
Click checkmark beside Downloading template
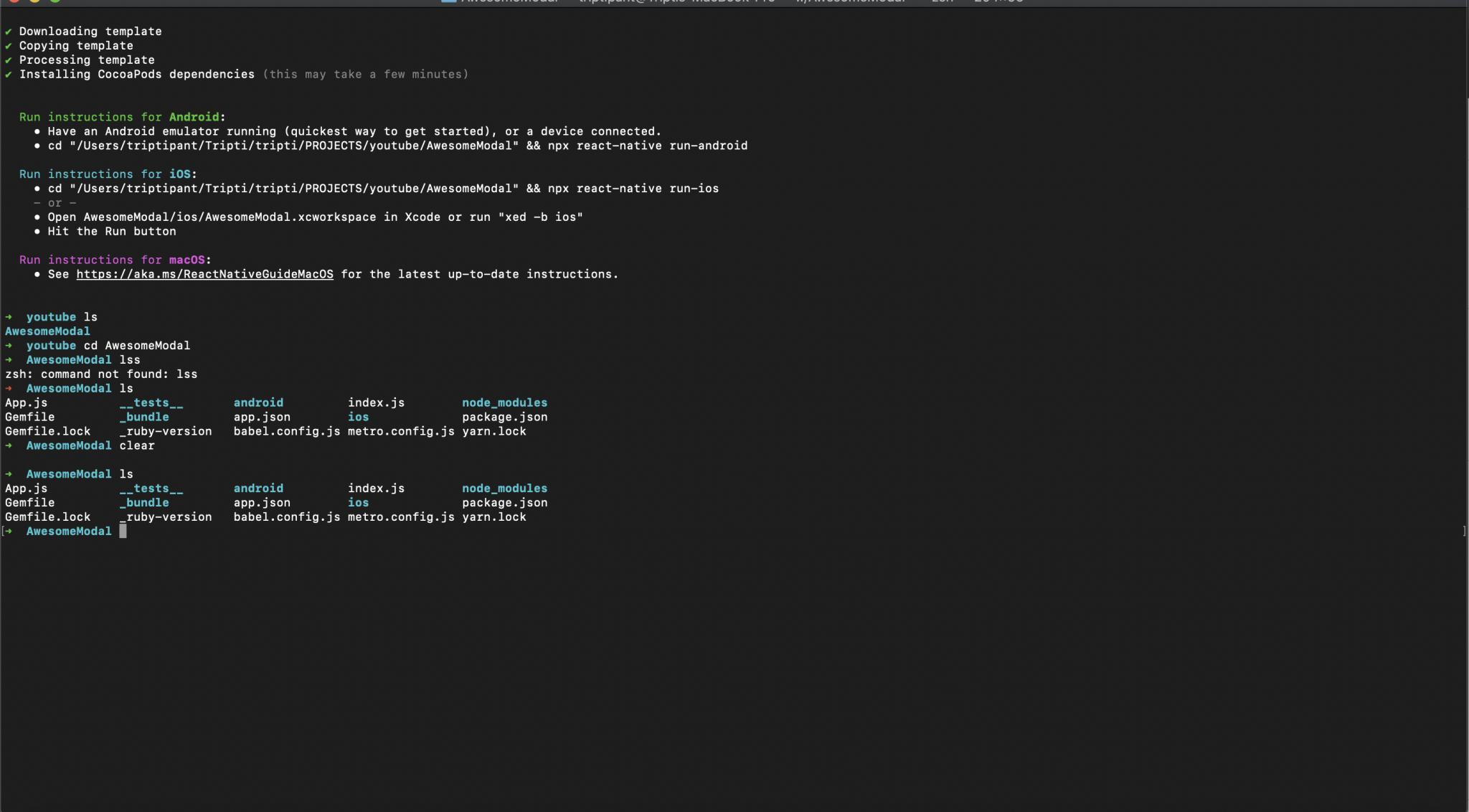(9, 32)
